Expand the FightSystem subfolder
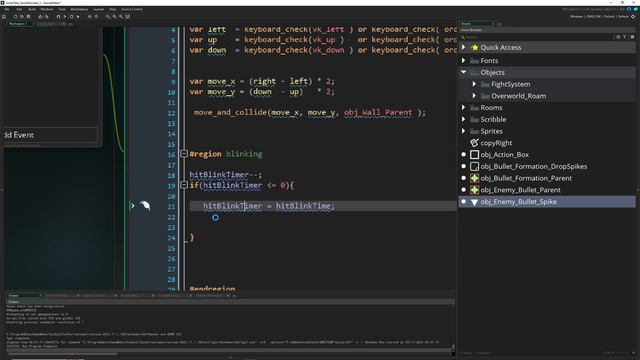640x360 pixels. pyautogui.click(x=474, y=84)
